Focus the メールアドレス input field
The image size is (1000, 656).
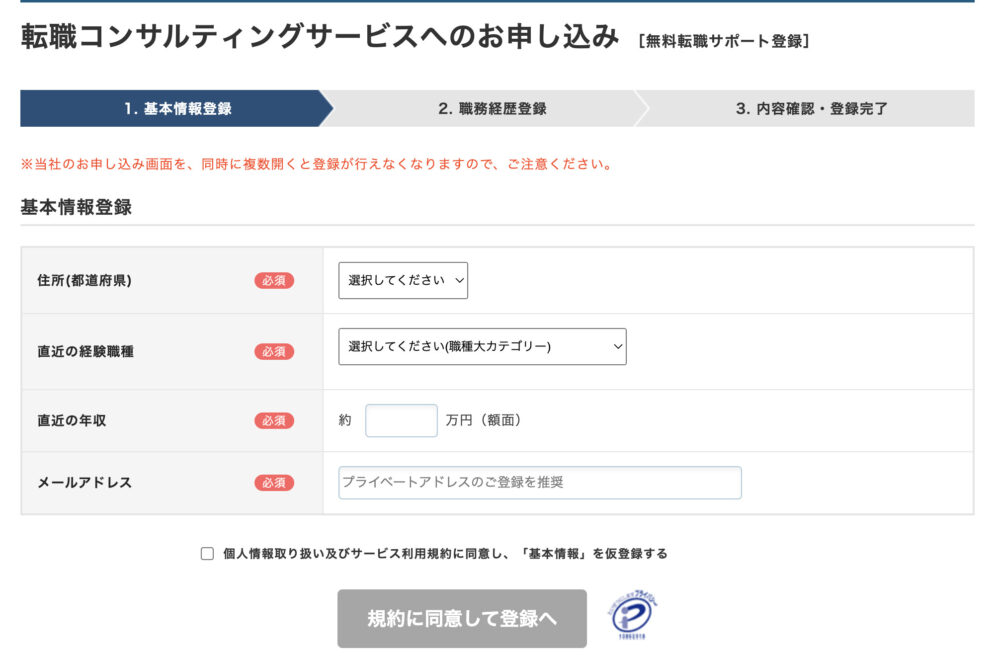coord(540,483)
